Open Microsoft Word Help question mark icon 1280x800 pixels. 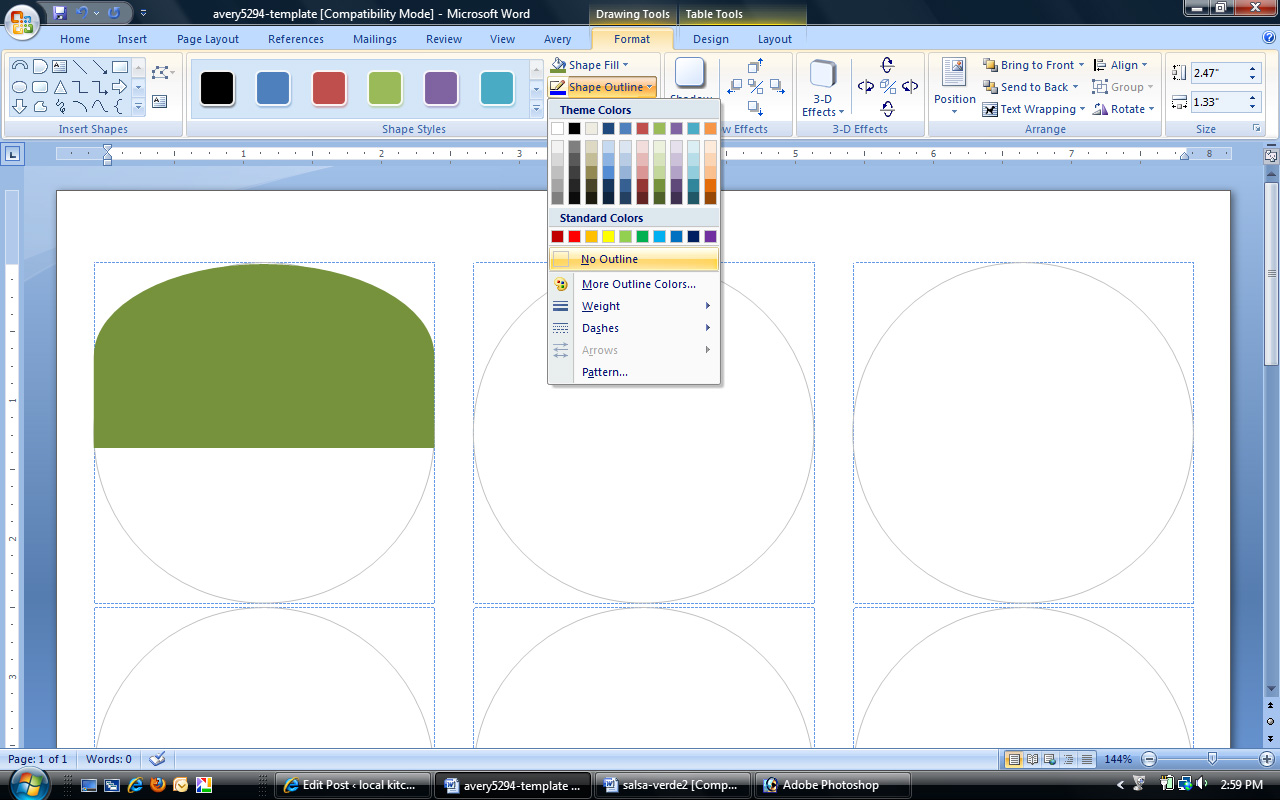pos(1268,38)
